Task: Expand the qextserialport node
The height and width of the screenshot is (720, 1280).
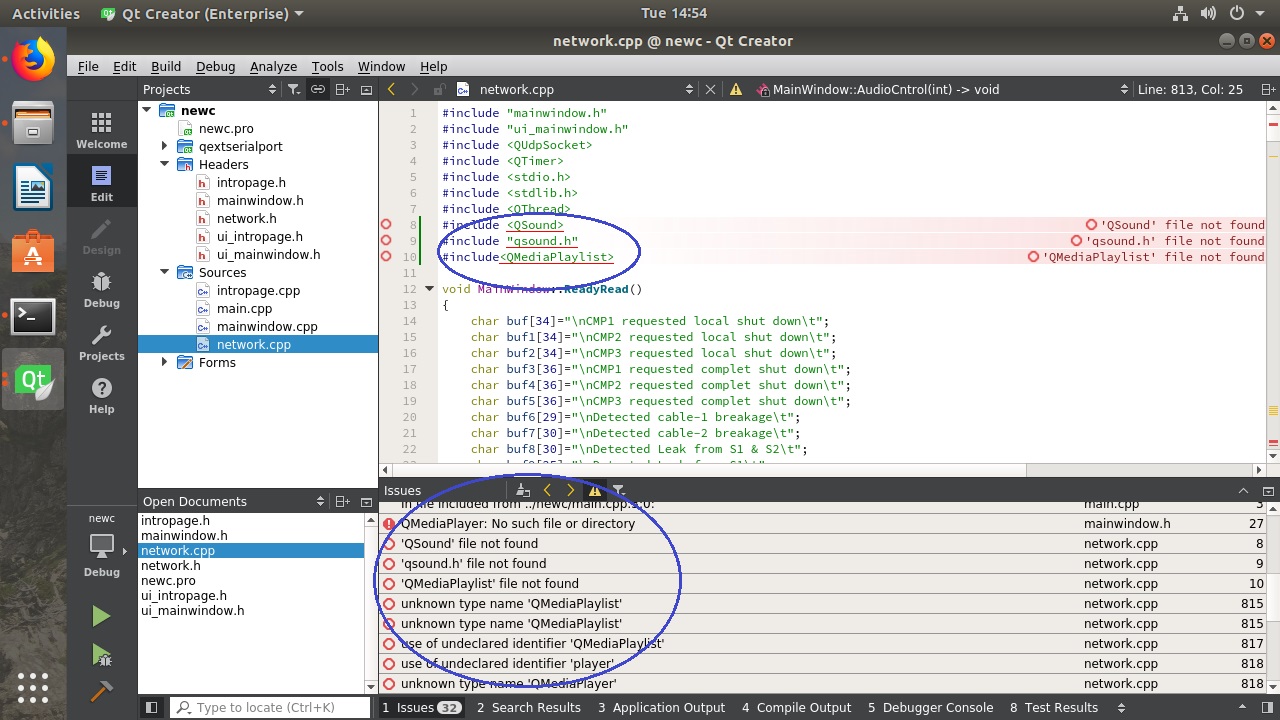Action: tap(165, 146)
